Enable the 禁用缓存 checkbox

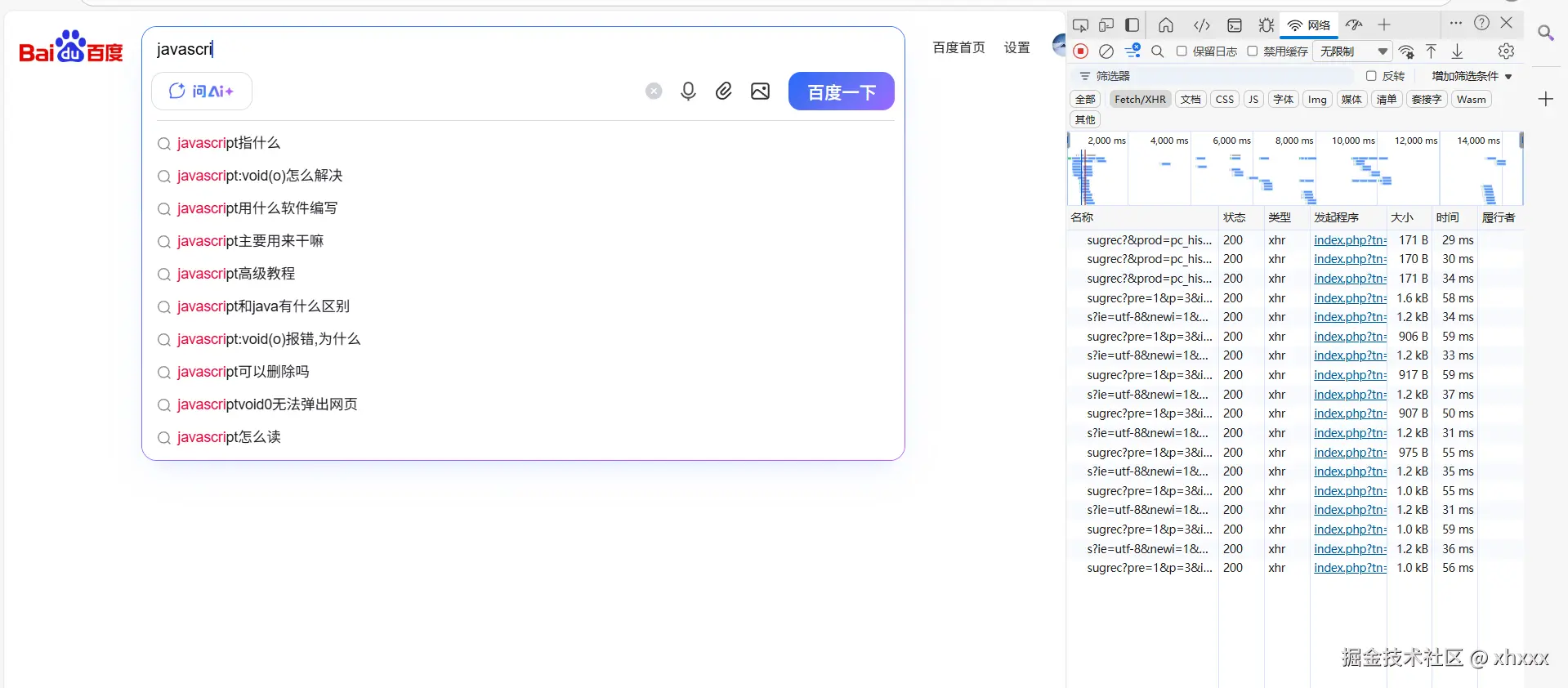point(1253,51)
